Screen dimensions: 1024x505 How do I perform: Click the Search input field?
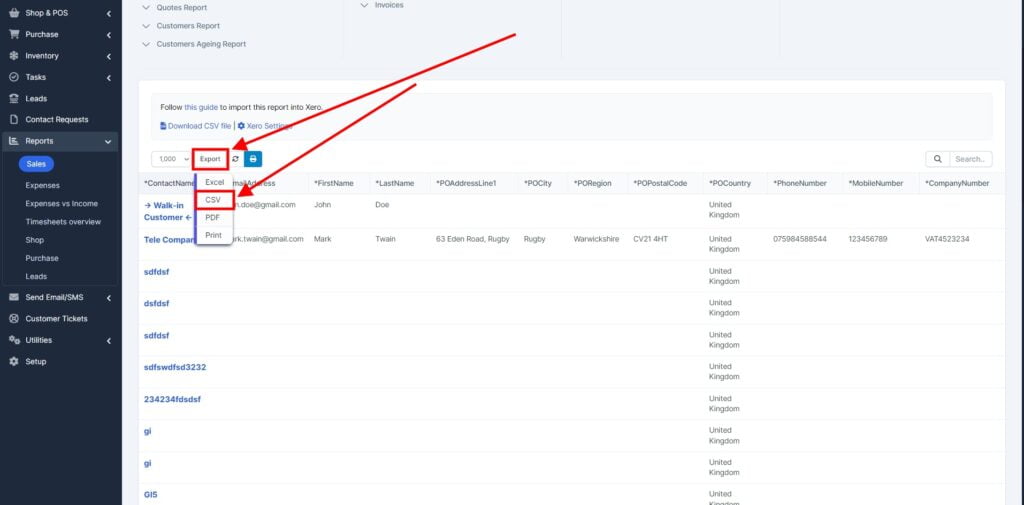[x=970, y=159]
